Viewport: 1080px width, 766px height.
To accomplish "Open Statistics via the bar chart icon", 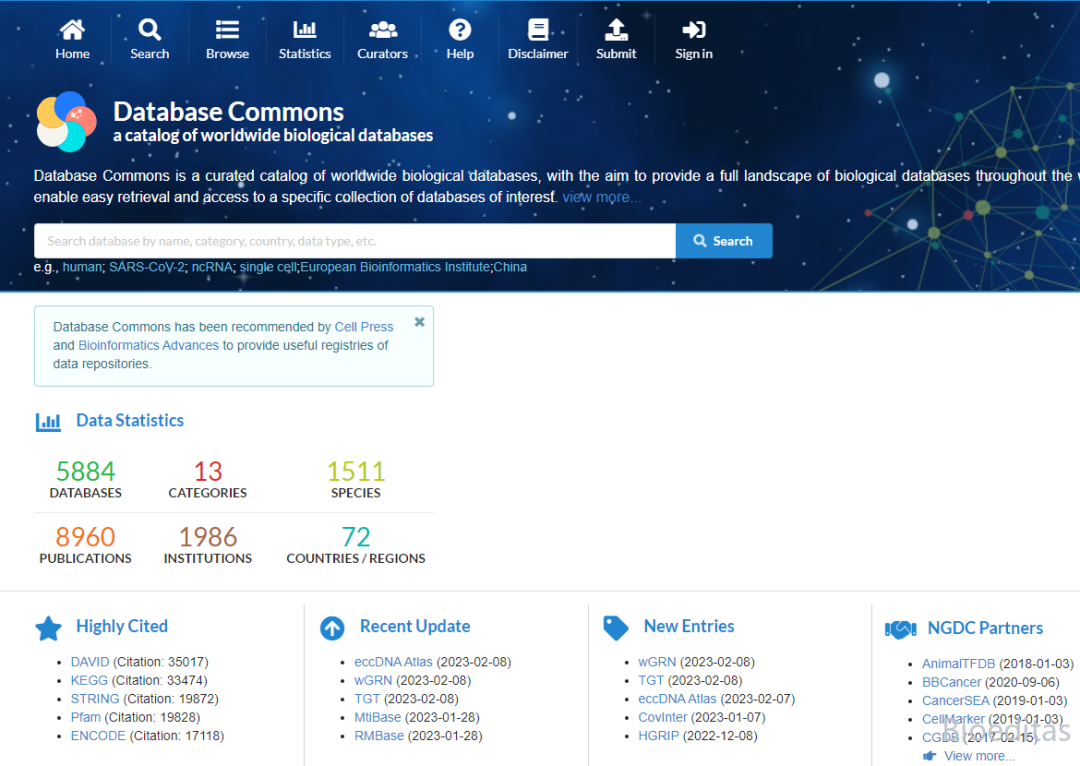I will pyautogui.click(x=304, y=31).
